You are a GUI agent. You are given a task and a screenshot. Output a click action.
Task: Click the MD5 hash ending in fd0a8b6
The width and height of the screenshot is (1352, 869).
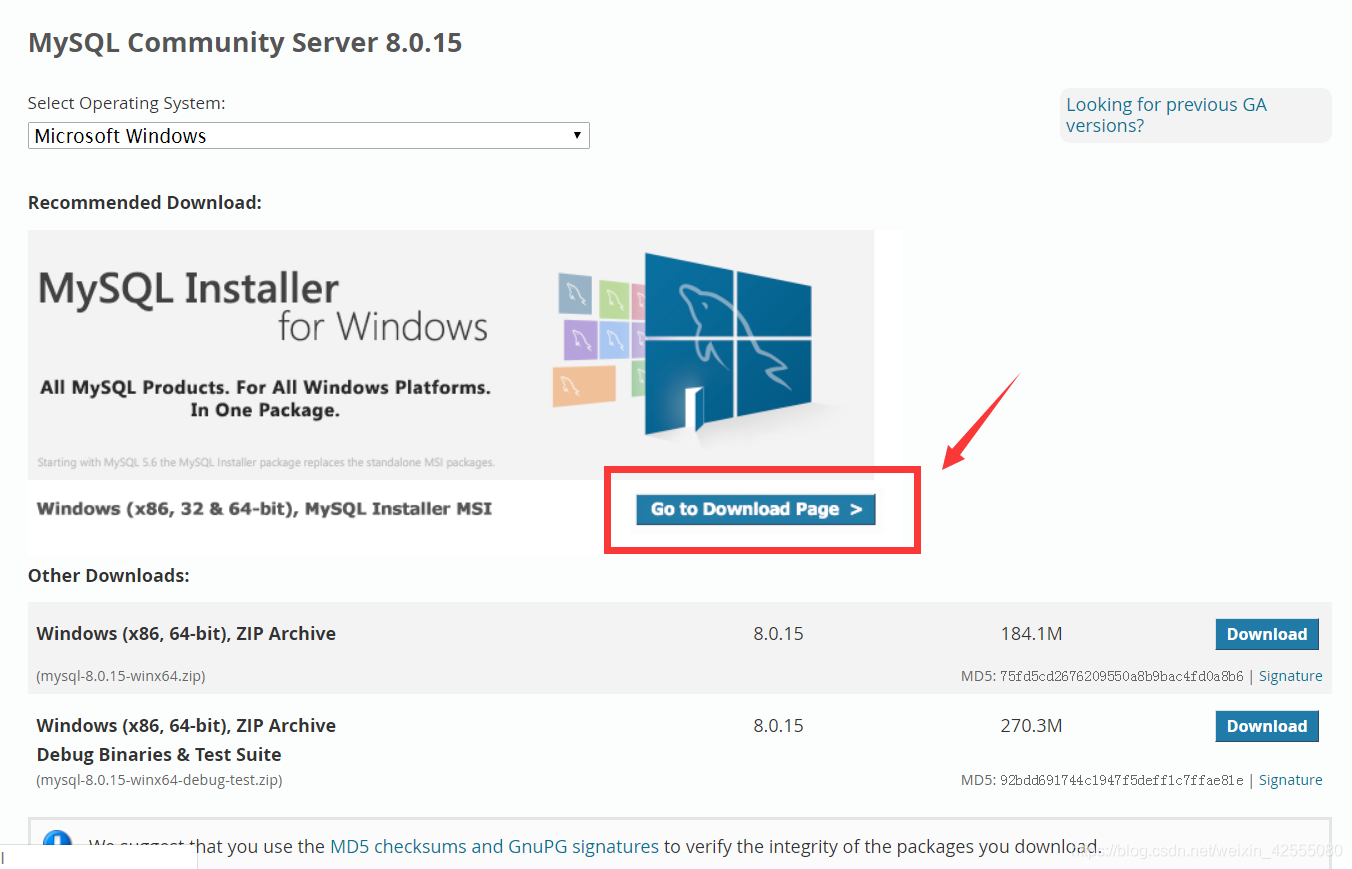(1122, 677)
